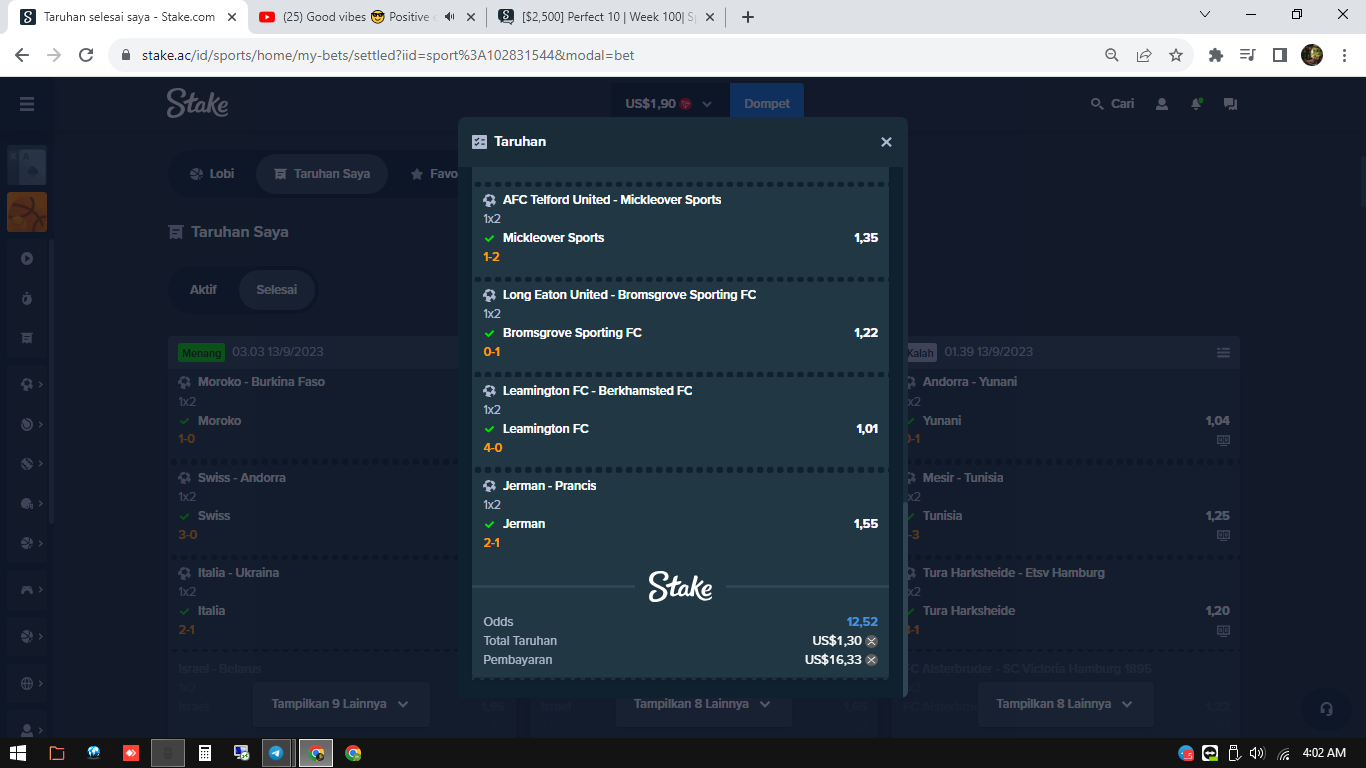Open the starting-soon stopwatch icon

[x=27, y=299]
